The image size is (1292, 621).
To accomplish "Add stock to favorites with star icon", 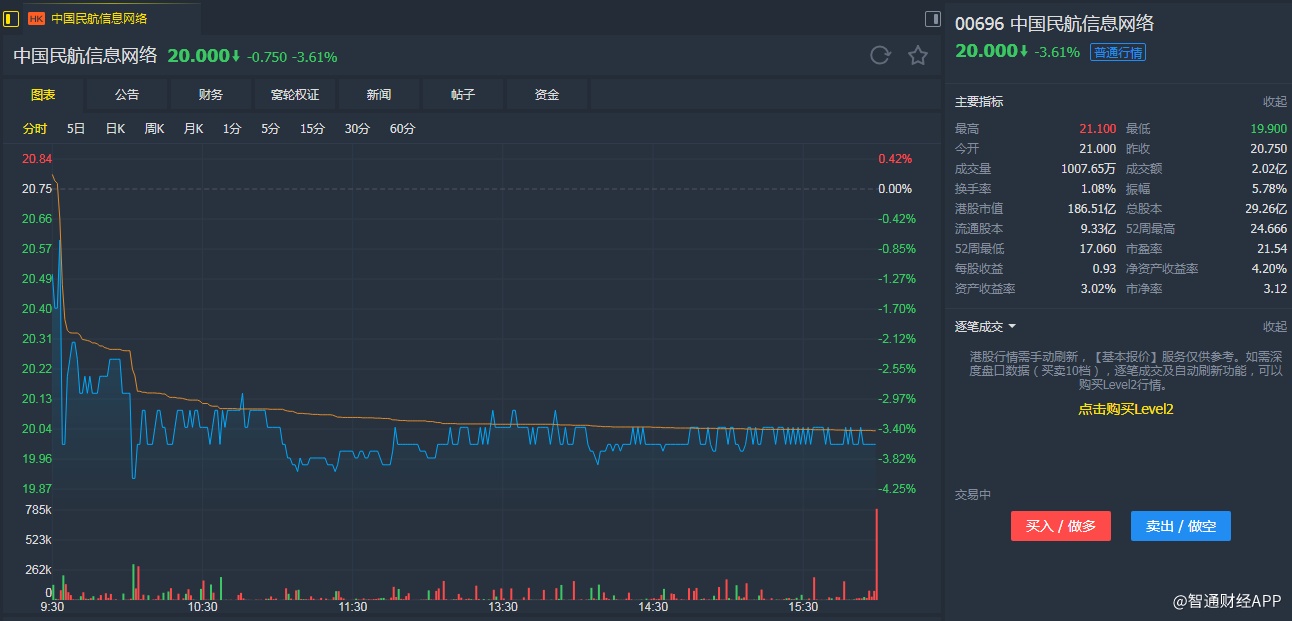I will (x=918, y=56).
